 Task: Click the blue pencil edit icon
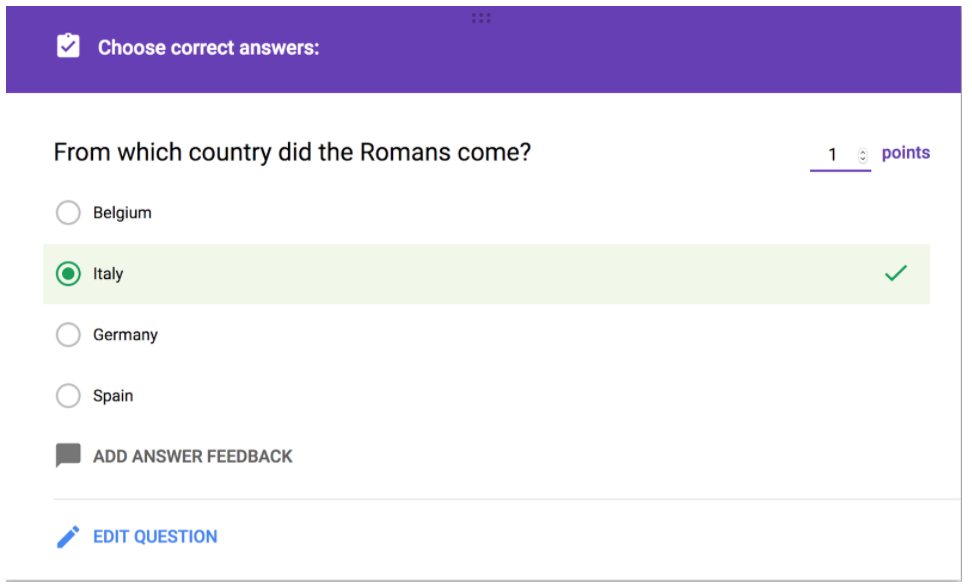tap(68, 537)
